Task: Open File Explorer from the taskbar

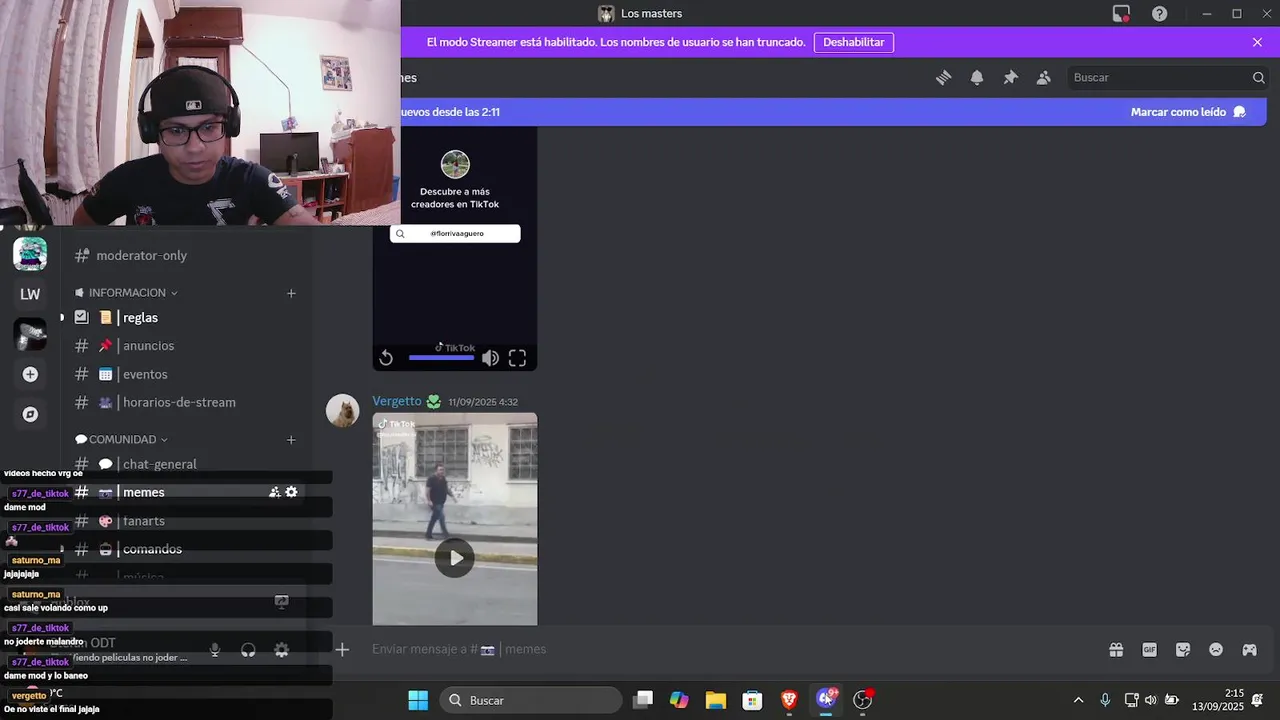Action: tap(715, 700)
